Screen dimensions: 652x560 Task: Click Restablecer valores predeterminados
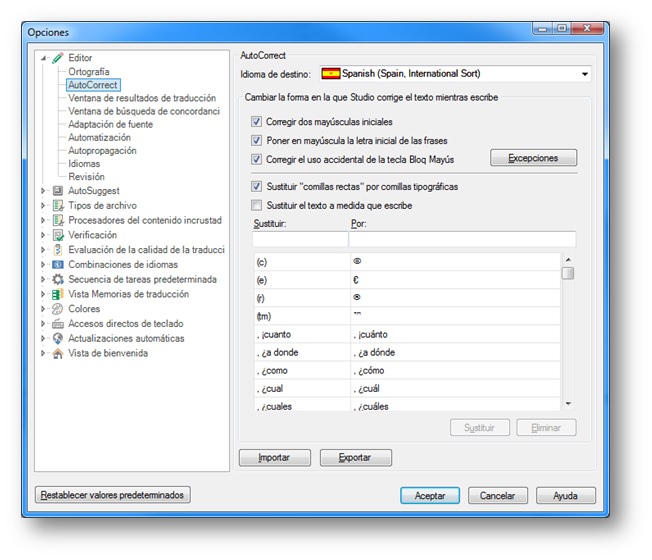click(x=113, y=495)
